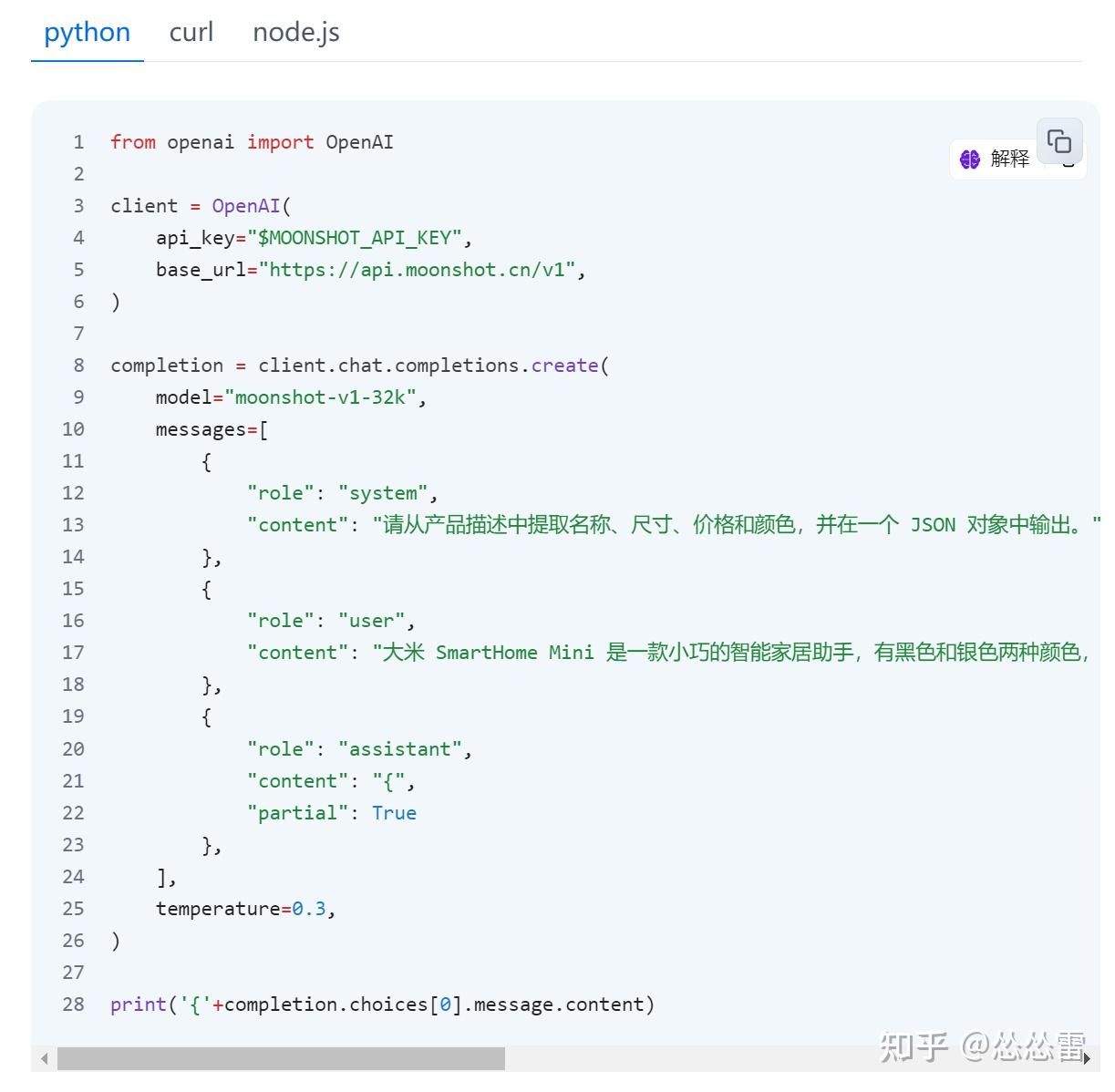Click the $MOONSHOT_API_KEY placeholder
The image size is (1115, 1092).
point(354,237)
